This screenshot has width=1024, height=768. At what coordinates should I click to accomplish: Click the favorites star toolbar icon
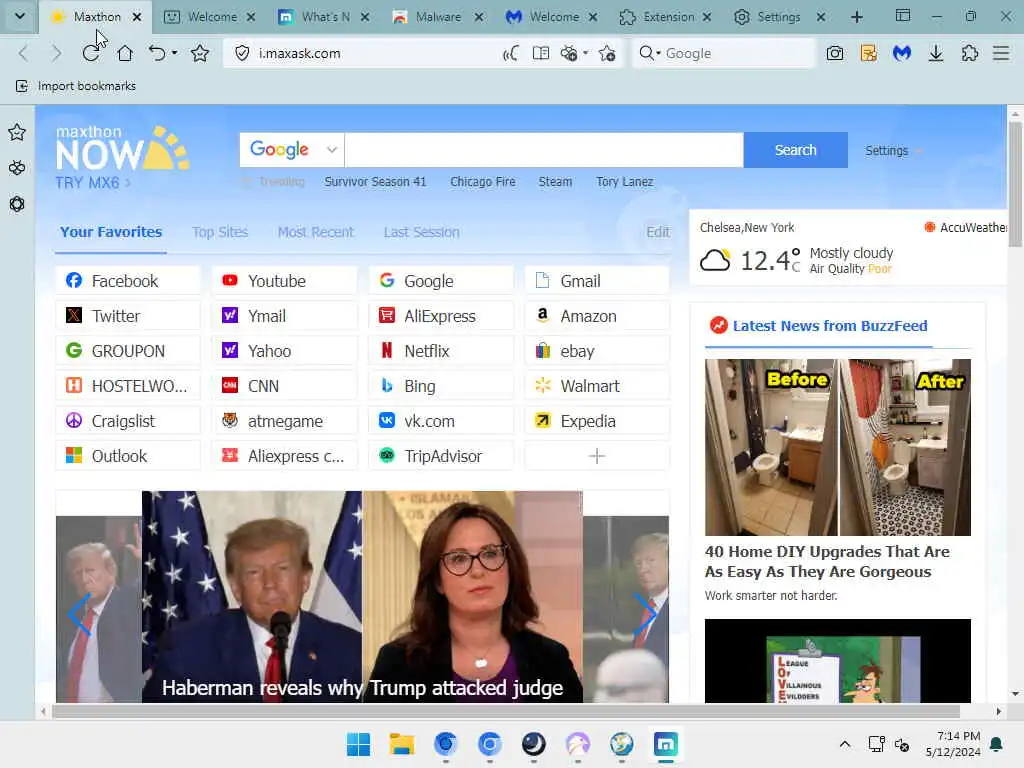click(200, 54)
